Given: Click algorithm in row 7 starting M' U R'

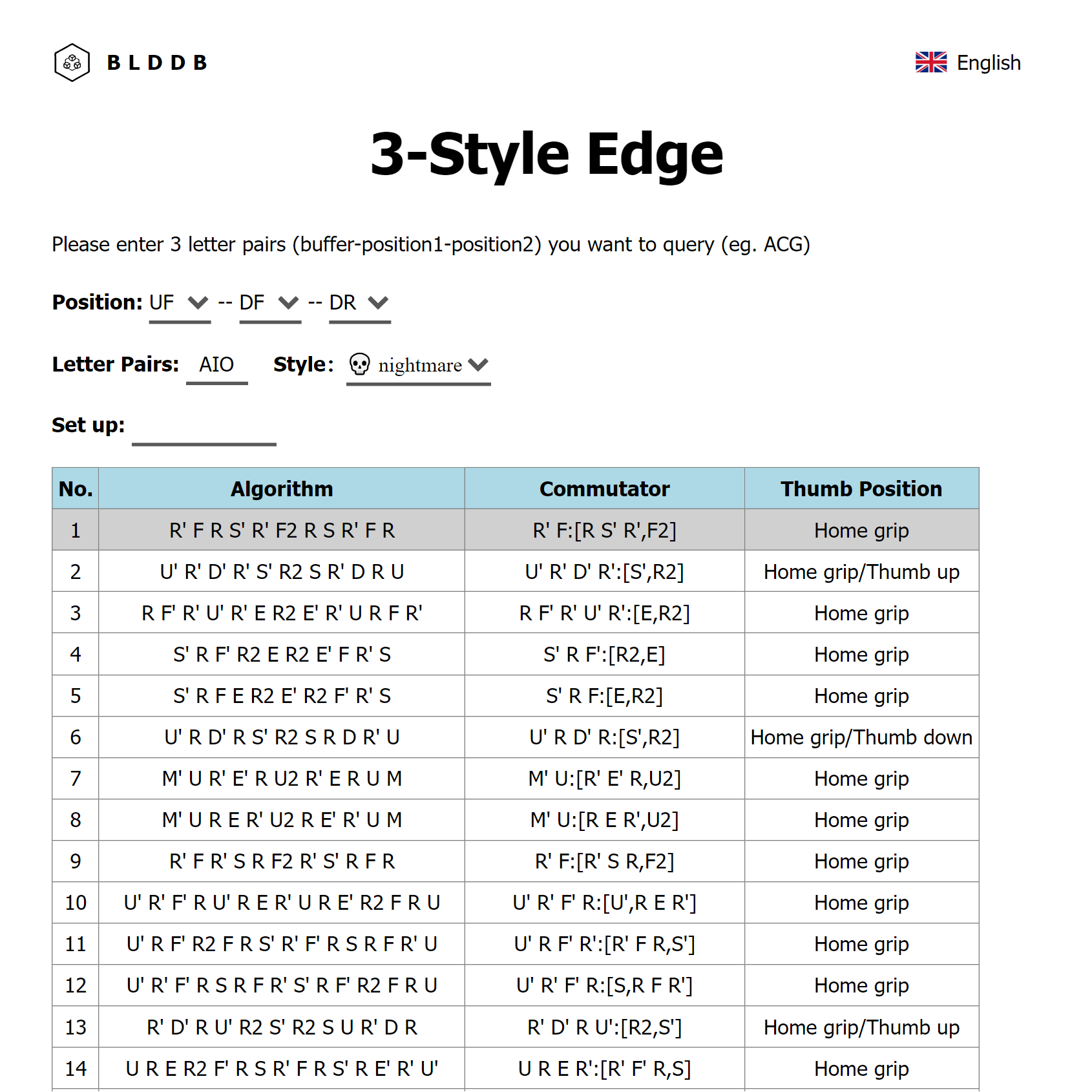Looking at the screenshot, I should pyautogui.click(x=282, y=779).
